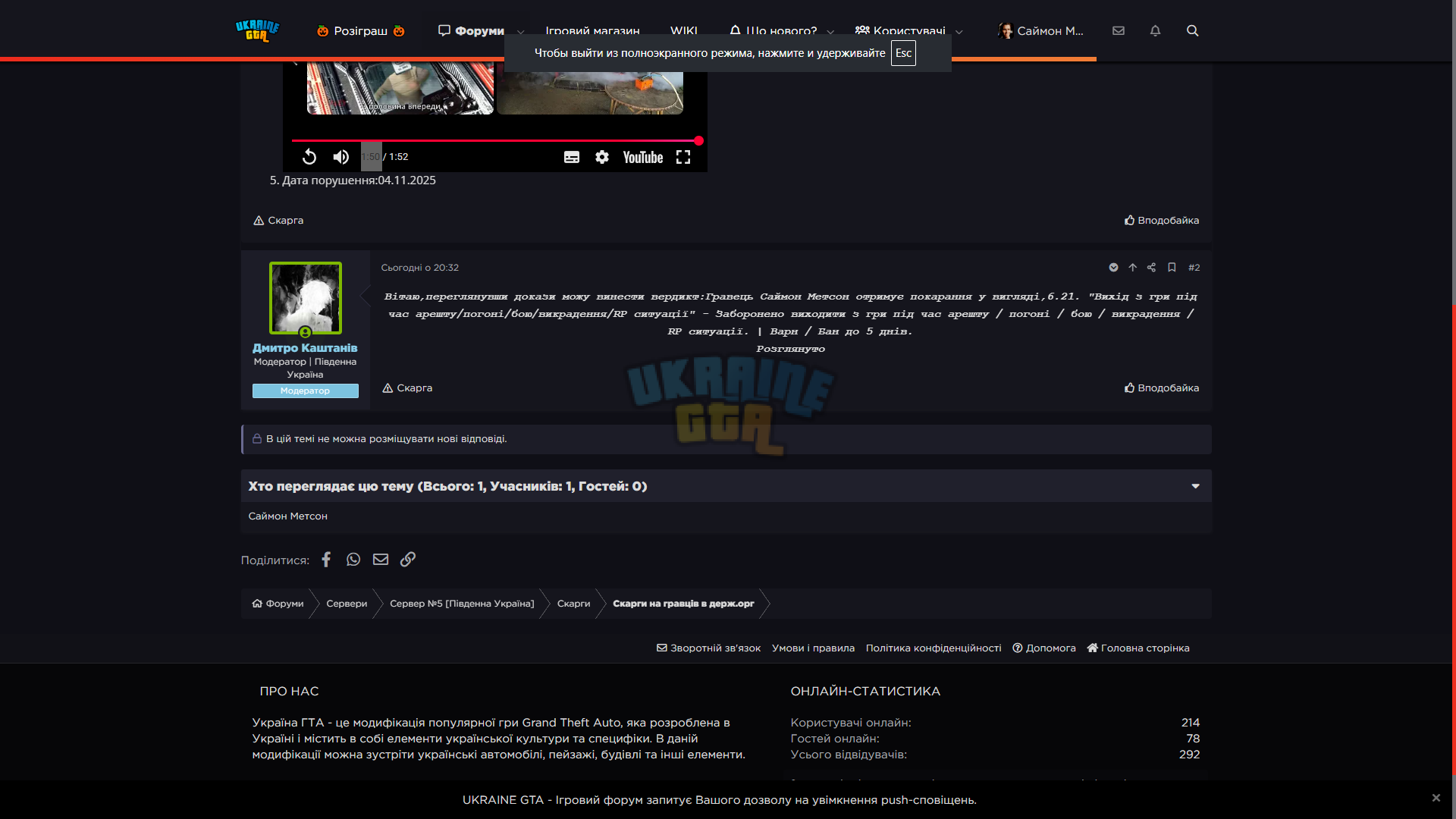Open Саймон Метсон in viewers list

click(x=288, y=516)
